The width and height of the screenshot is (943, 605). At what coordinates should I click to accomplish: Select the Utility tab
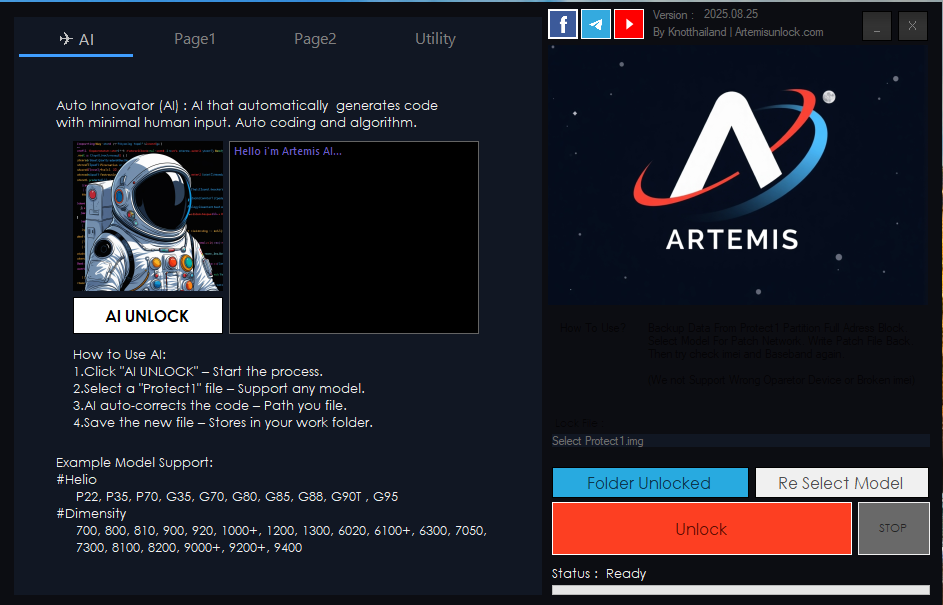(x=435, y=39)
